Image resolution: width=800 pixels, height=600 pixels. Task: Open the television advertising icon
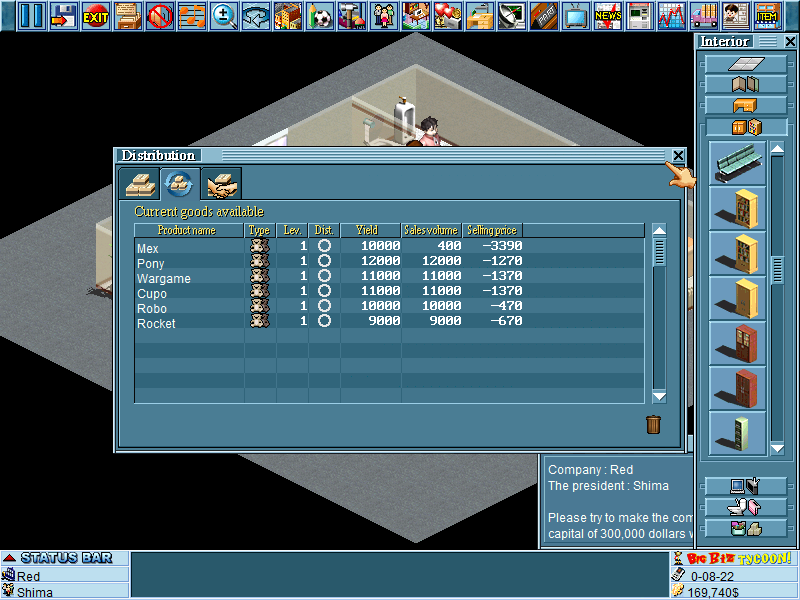click(x=576, y=16)
